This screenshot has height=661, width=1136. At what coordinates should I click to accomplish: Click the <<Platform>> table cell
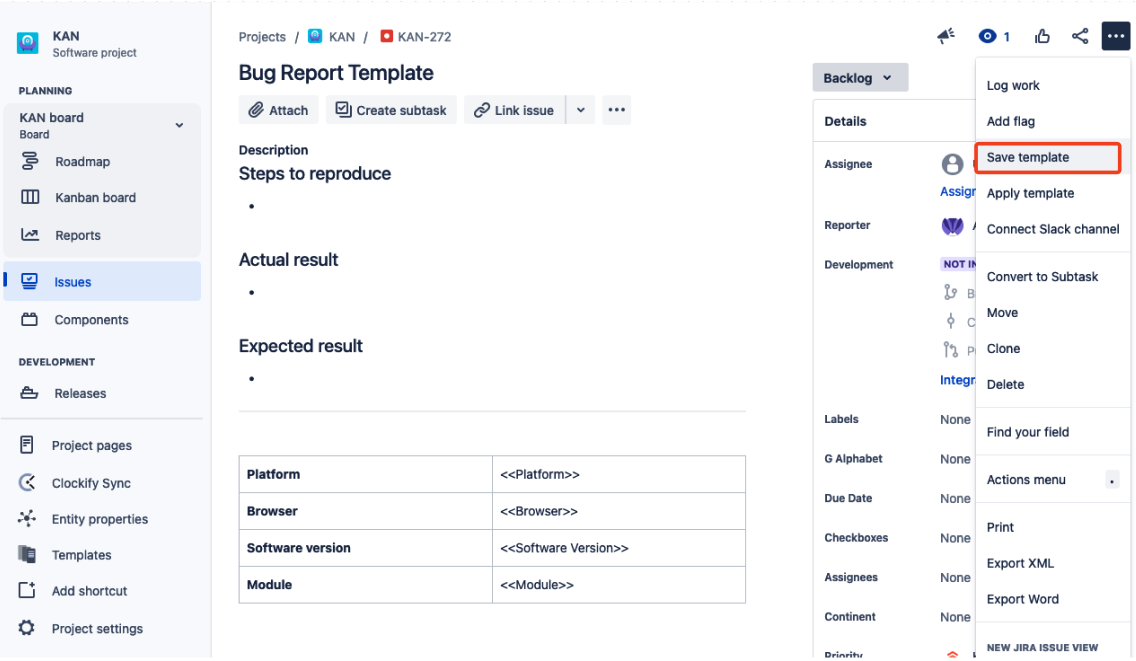click(618, 474)
